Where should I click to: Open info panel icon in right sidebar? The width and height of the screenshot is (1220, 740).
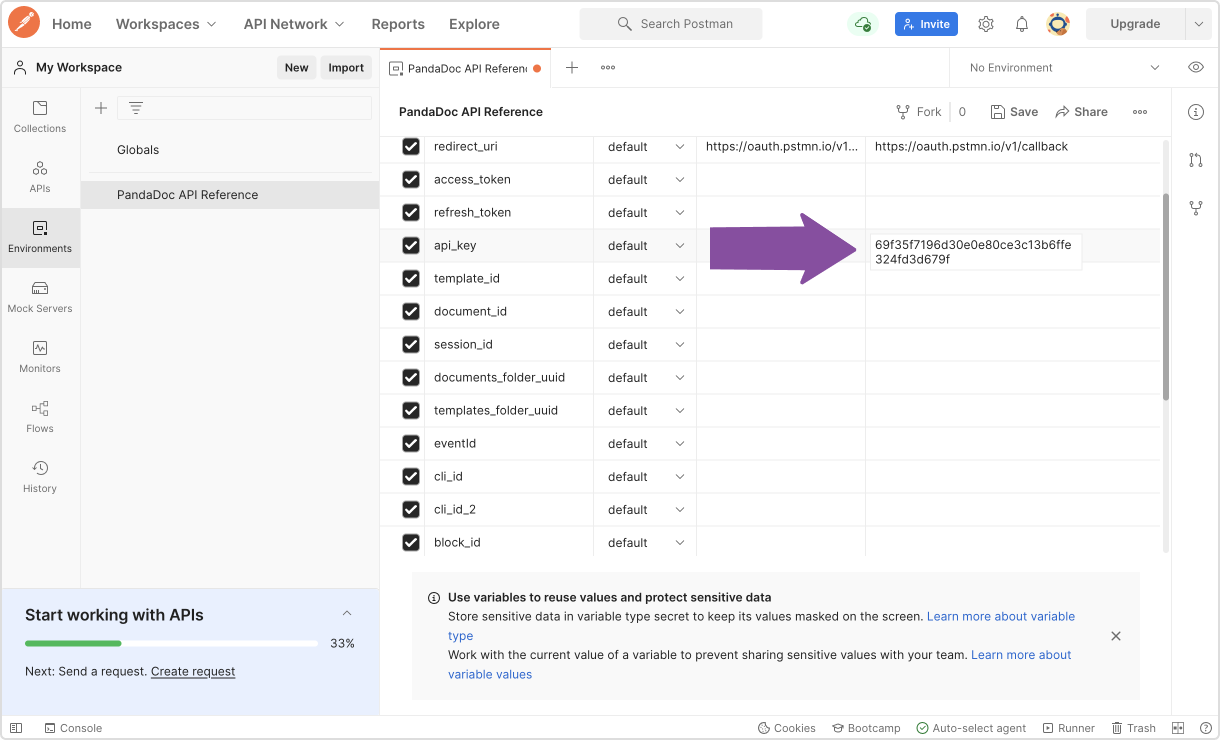point(1195,112)
